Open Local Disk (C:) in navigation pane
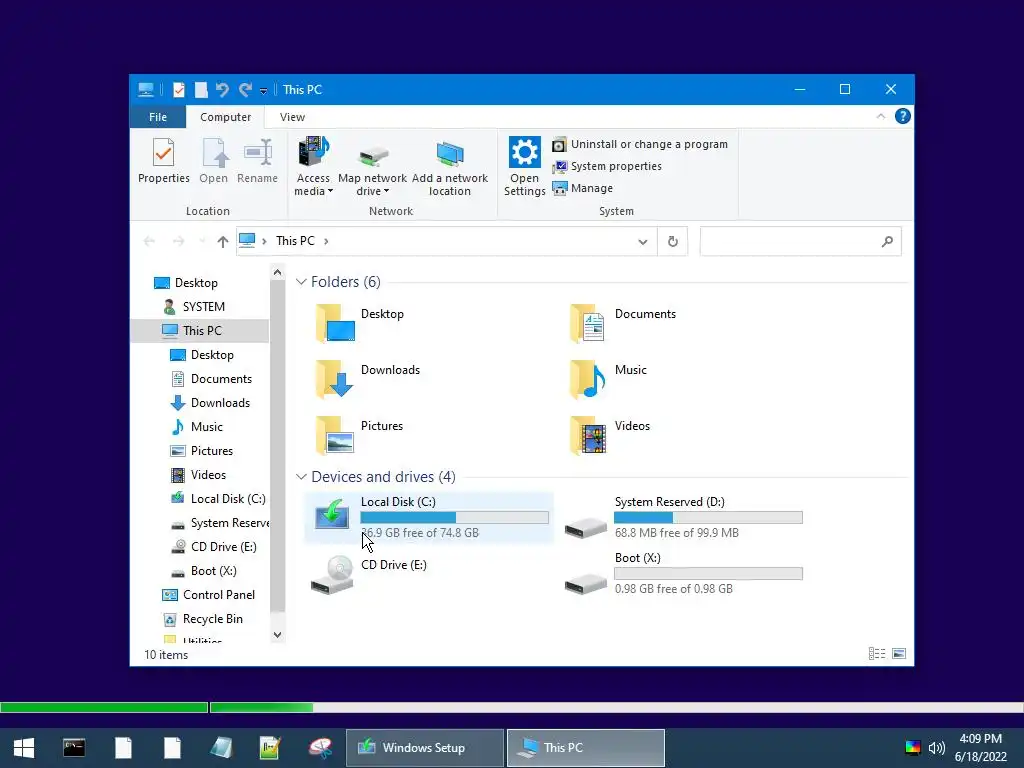 218,499
